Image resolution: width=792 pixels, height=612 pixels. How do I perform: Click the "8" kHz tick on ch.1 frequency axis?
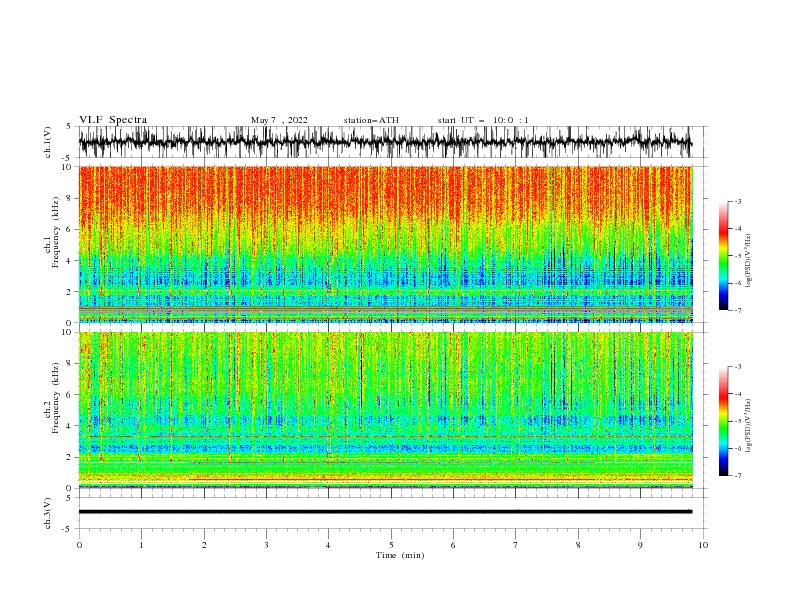69,198
